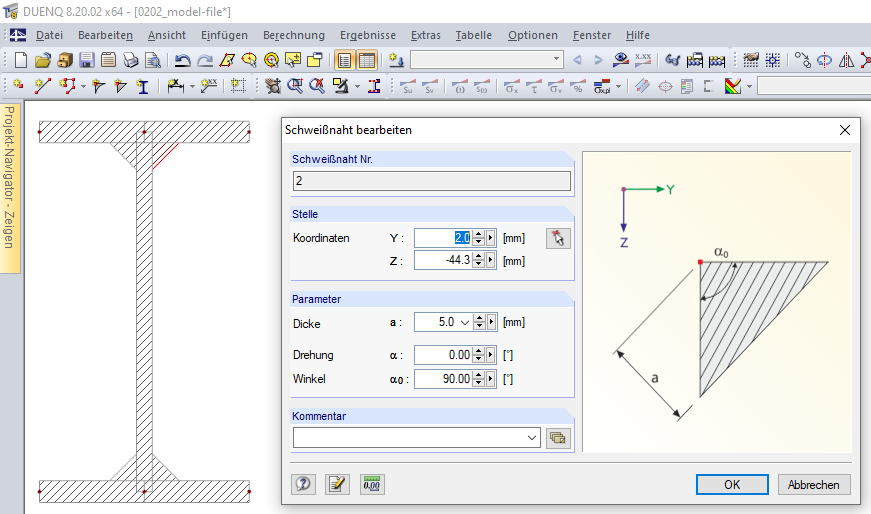The height and width of the screenshot is (514, 871).
Task: Click the rotate tool icon
Action: (824, 60)
